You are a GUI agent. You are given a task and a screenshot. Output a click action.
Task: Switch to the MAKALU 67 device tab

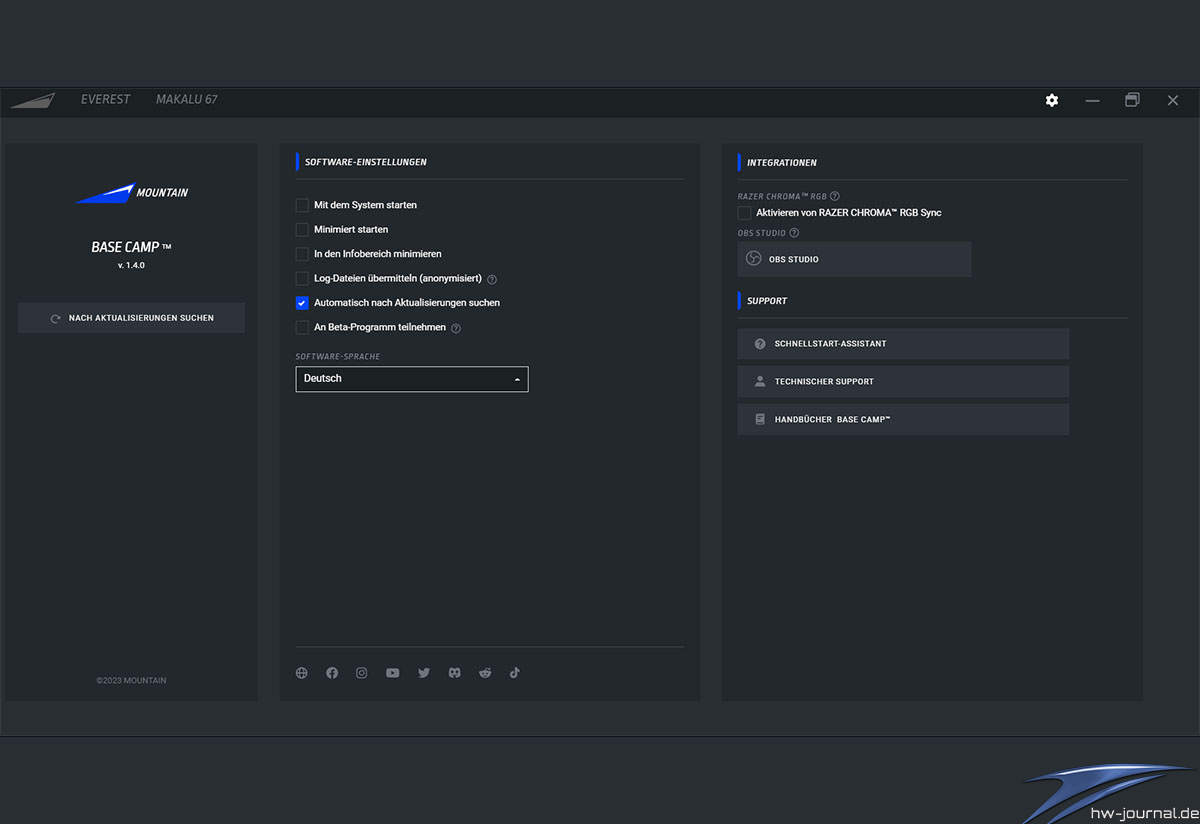[x=187, y=100]
